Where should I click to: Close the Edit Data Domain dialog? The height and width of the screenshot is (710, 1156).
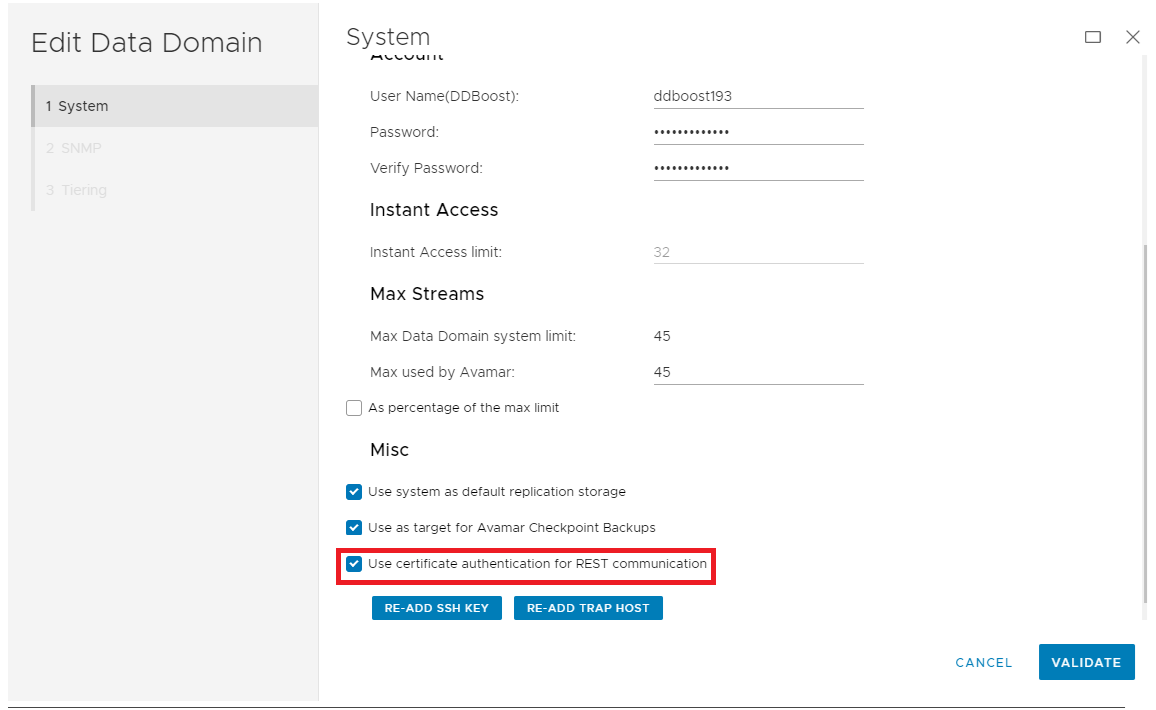coord(1132,37)
